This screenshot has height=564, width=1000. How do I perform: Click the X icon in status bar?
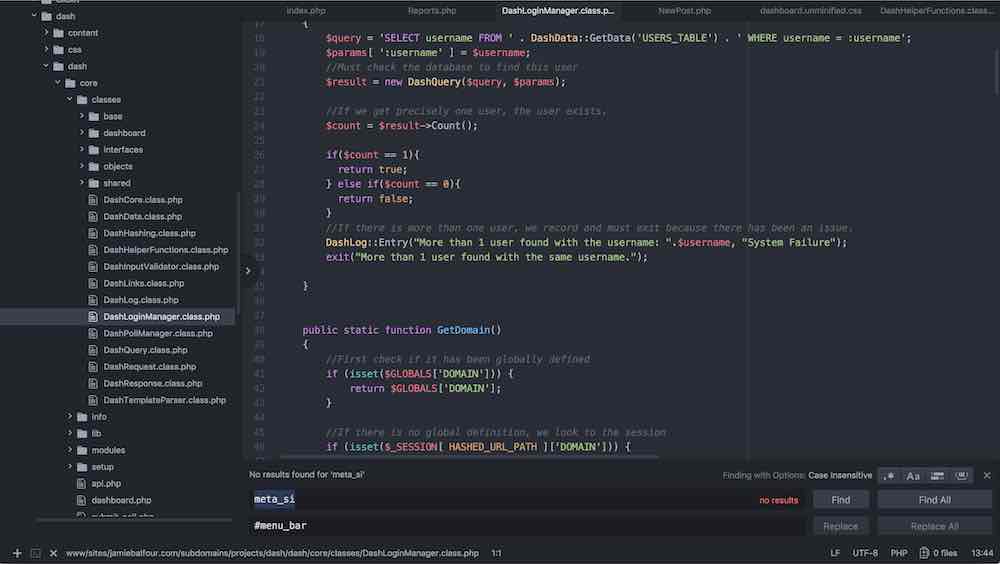(51, 553)
